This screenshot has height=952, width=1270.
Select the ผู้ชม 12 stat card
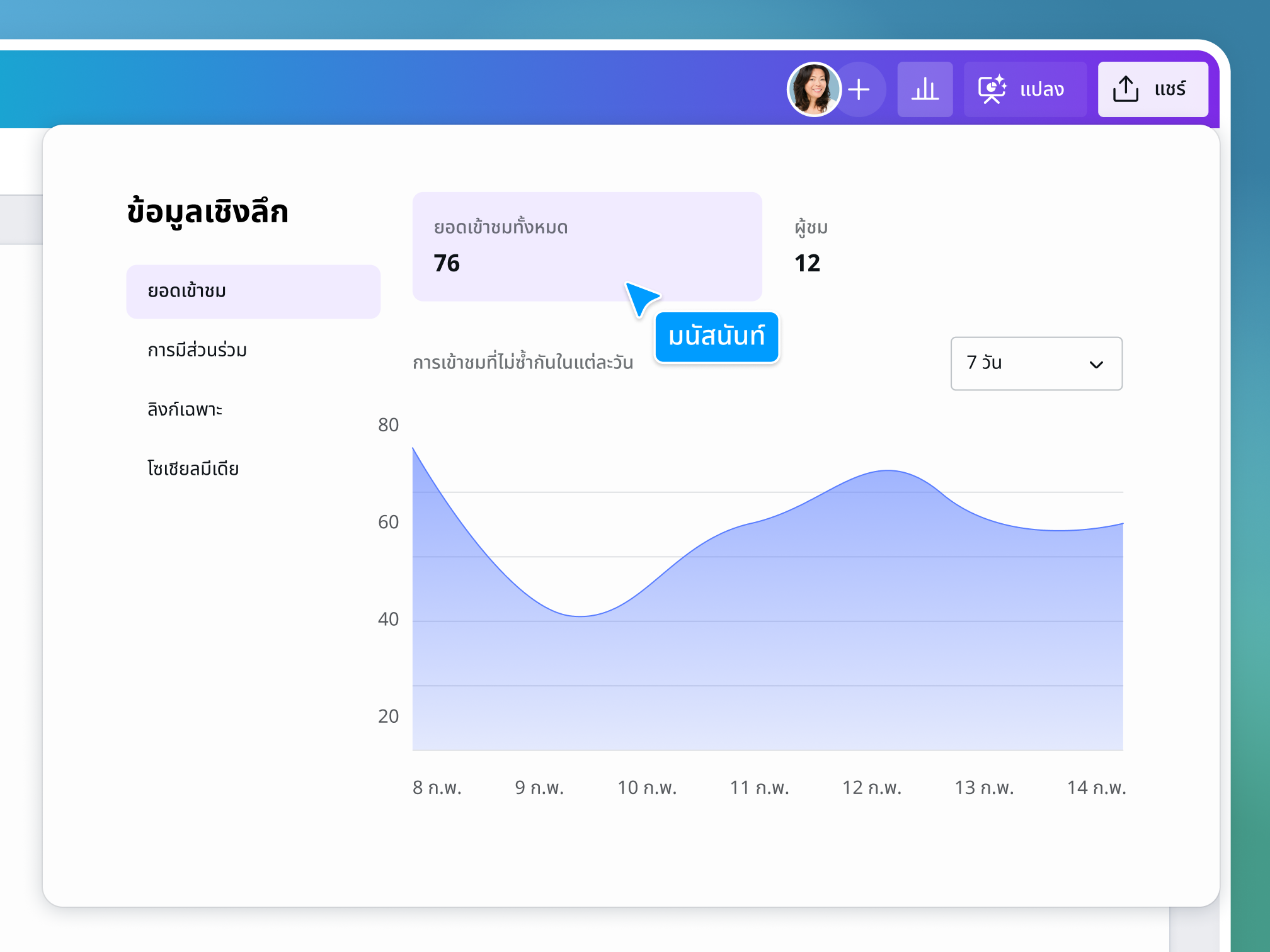click(x=811, y=246)
